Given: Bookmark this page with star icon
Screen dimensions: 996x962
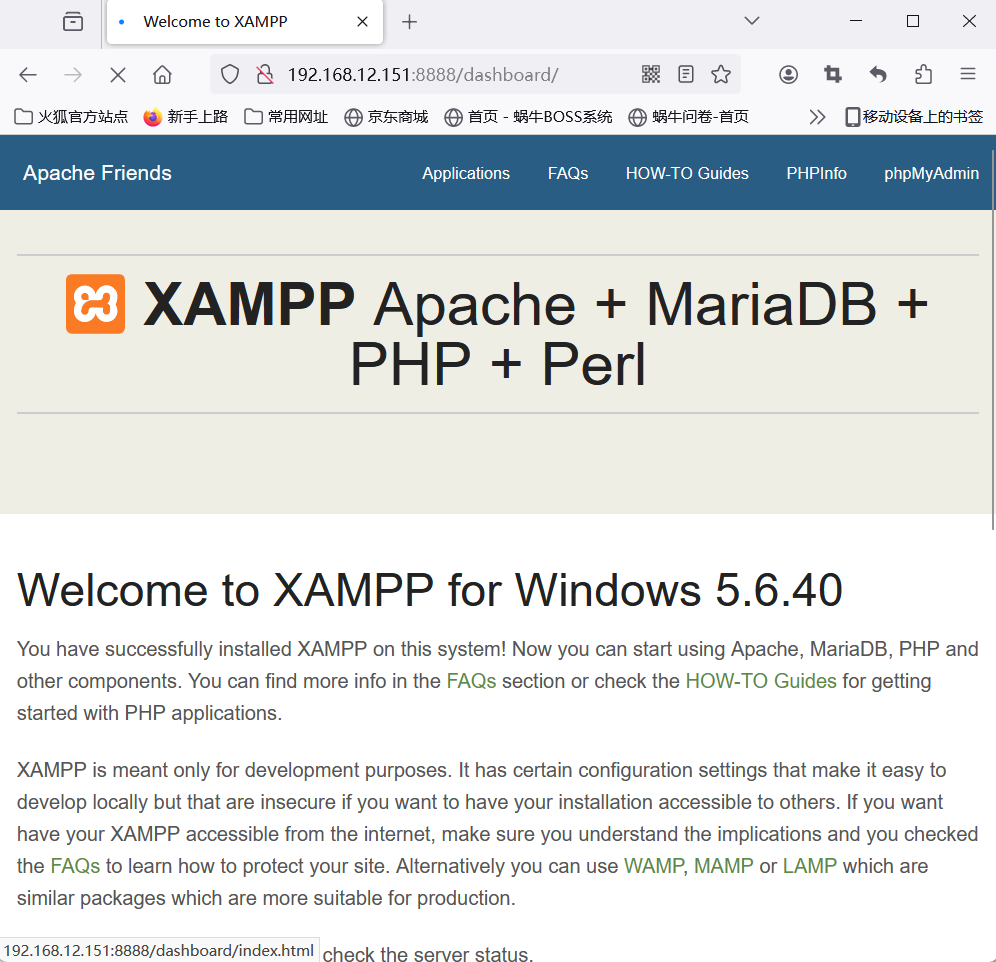Looking at the screenshot, I should (x=720, y=74).
